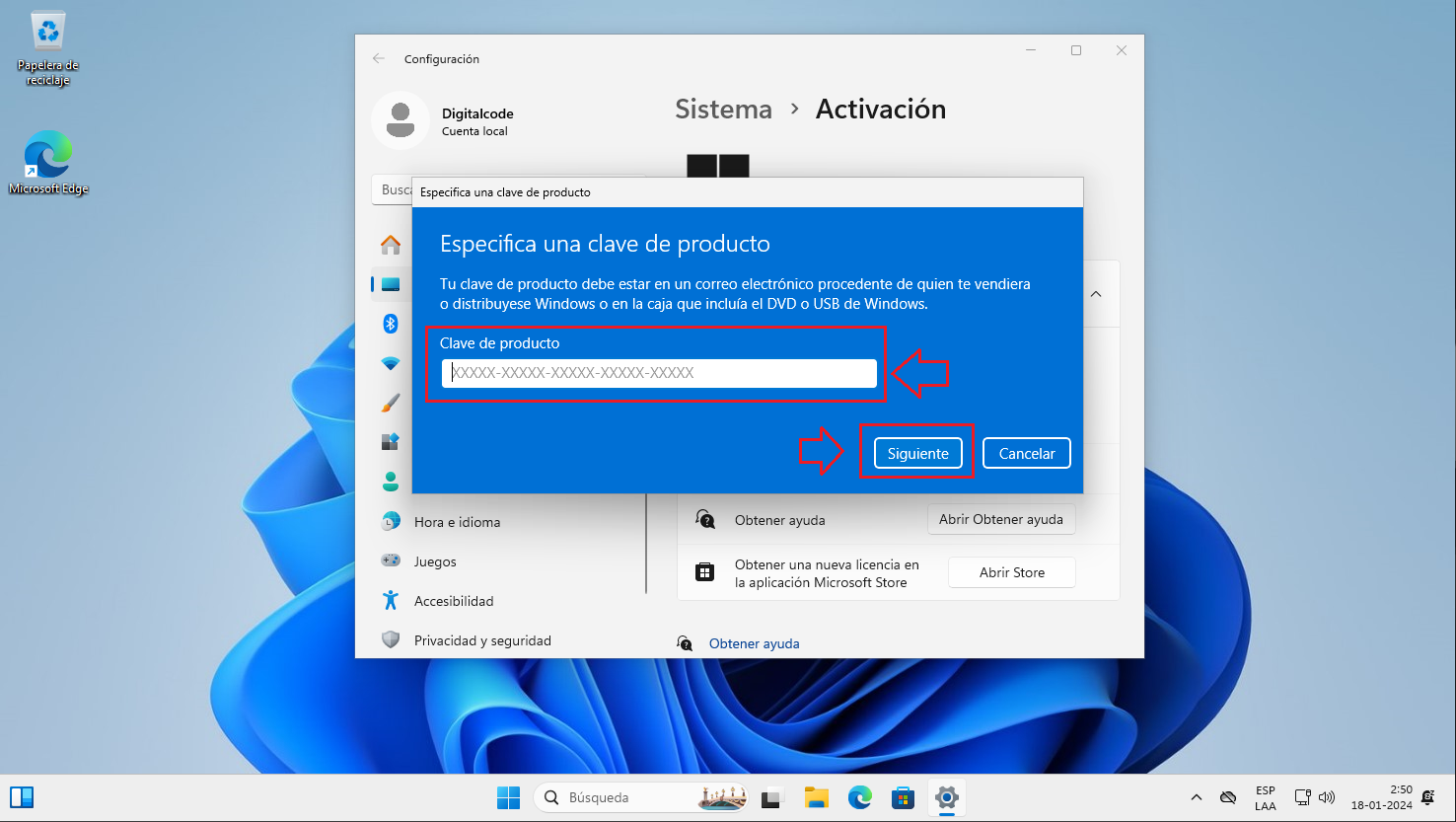Show hidden icons chevron in system tray

[x=1197, y=797]
